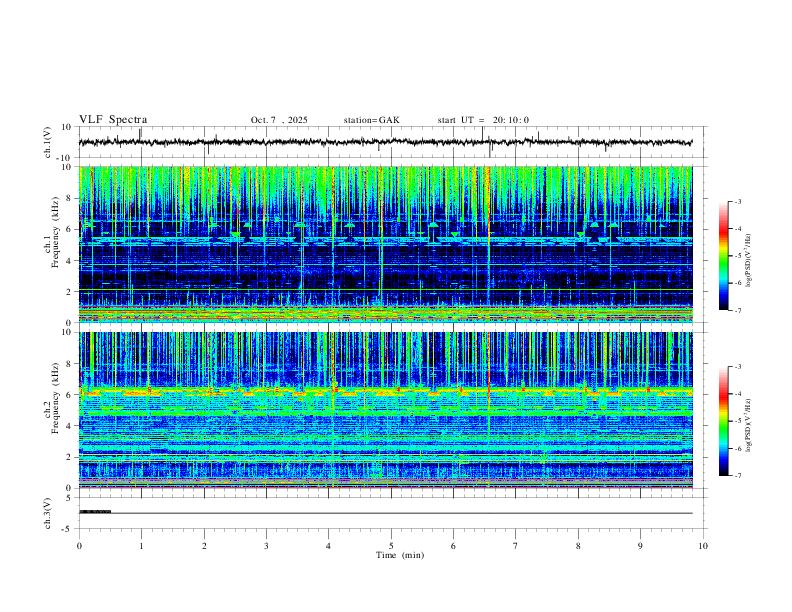
Task: Click time axis tick label '10'
Action: pos(703,546)
